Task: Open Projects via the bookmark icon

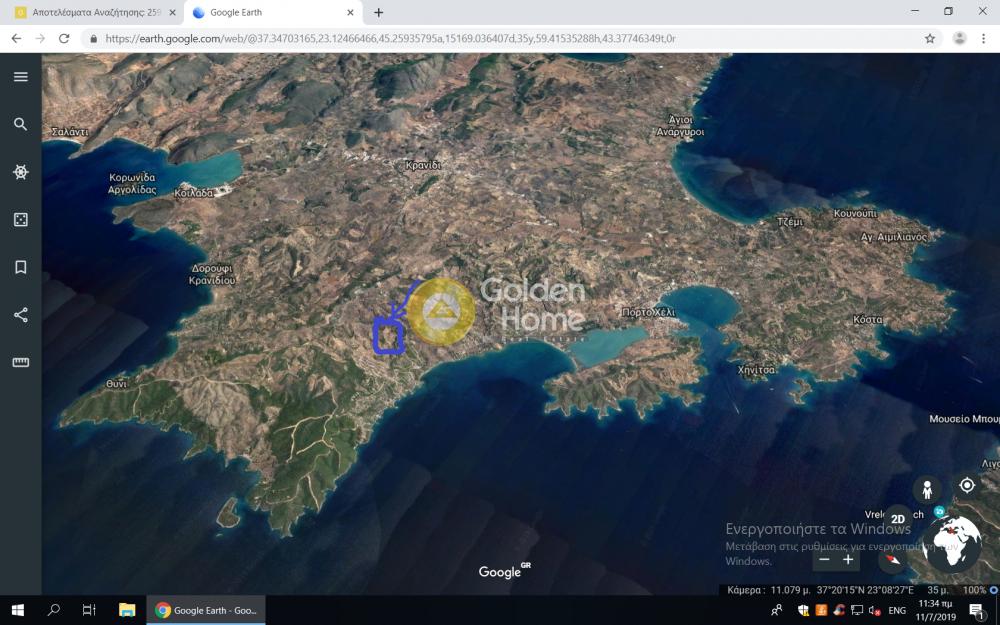Action: point(20,267)
